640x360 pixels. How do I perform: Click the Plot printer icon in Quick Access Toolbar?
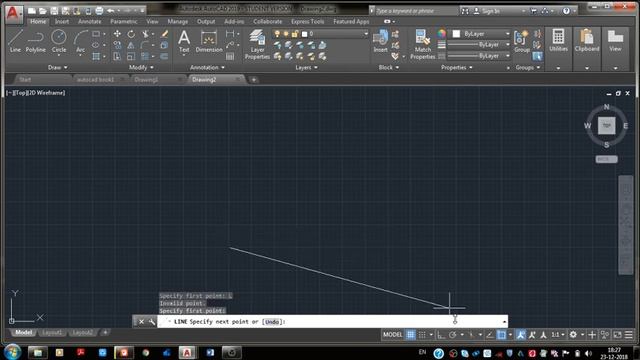(x=99, y=11)
